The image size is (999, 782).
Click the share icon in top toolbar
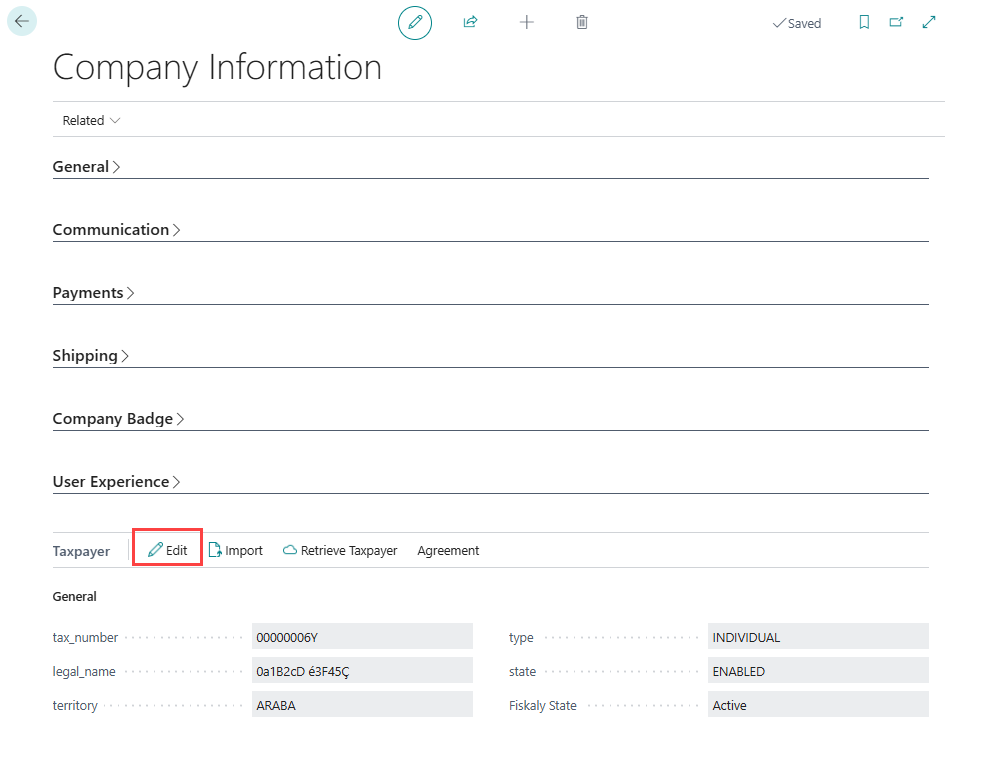[x=470, y=22]
